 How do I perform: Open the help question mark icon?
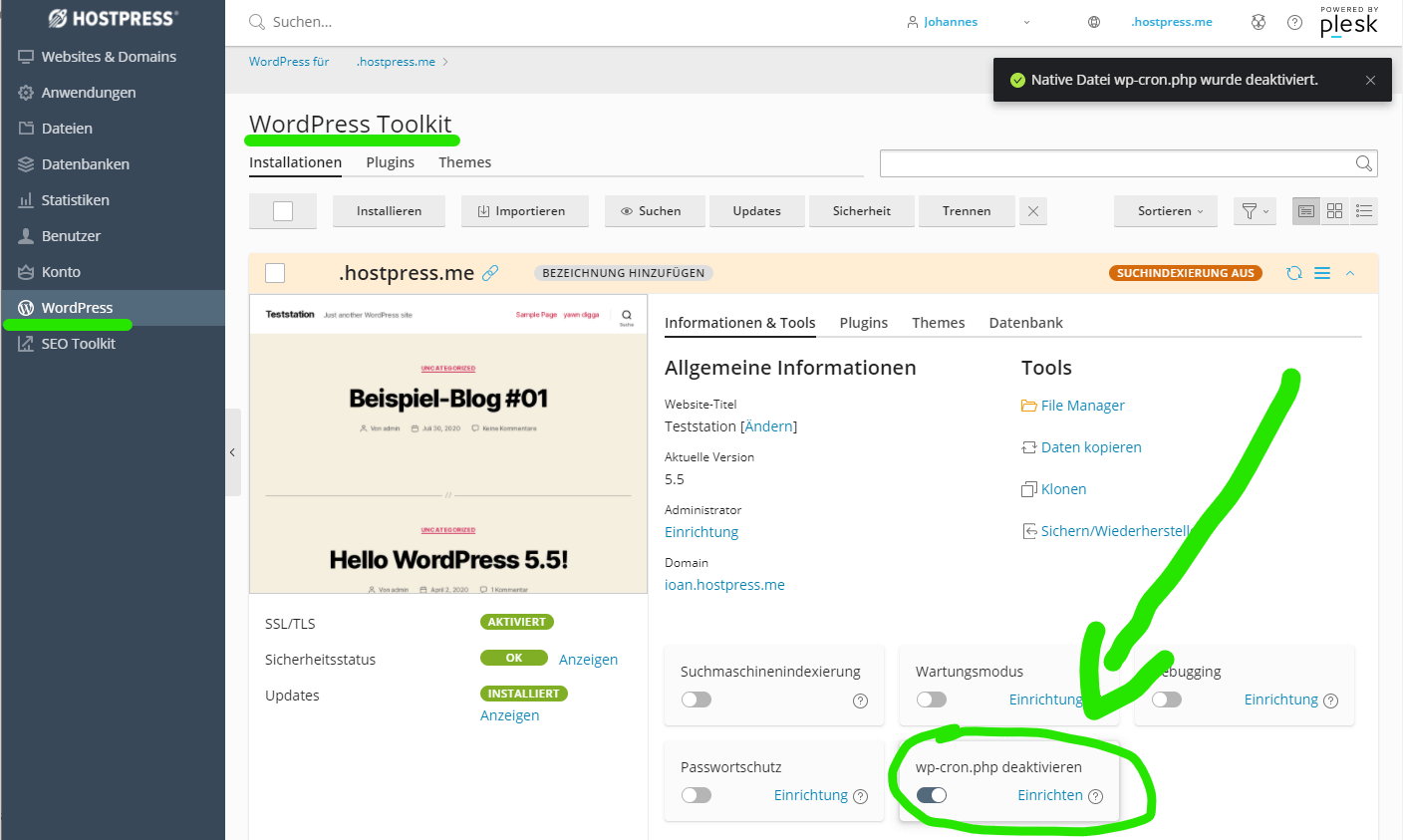[1294, 22]
